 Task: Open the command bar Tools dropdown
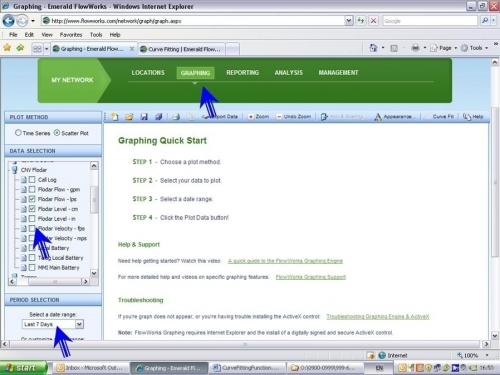pyautogui.click(x=486, y=48)
